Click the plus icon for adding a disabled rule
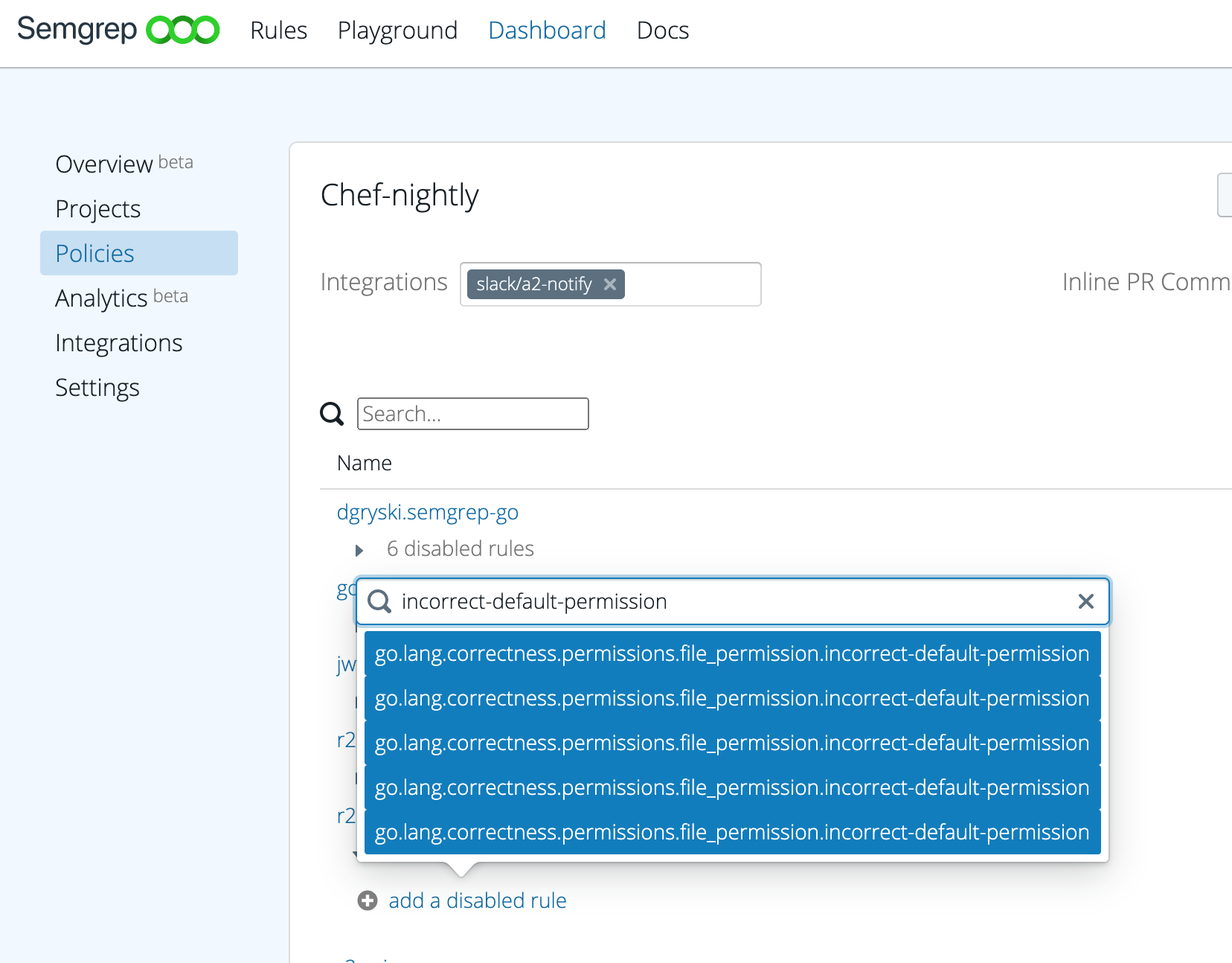 (x=366, y=900)
